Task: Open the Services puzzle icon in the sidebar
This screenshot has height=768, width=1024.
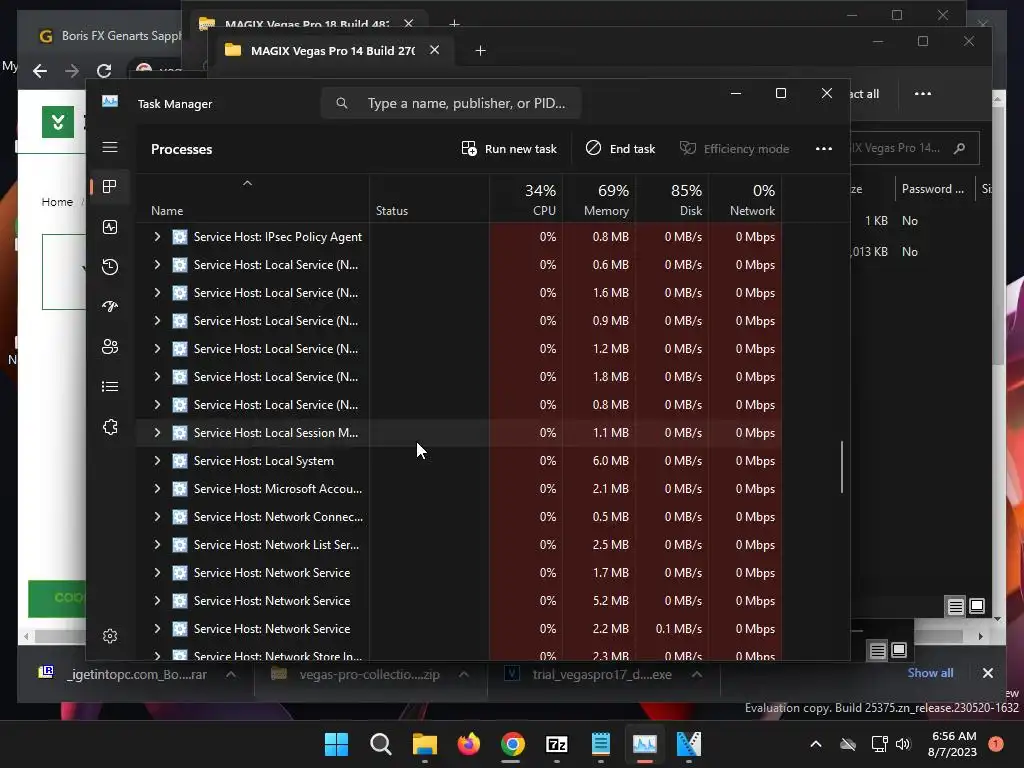Action: [110, 427]
